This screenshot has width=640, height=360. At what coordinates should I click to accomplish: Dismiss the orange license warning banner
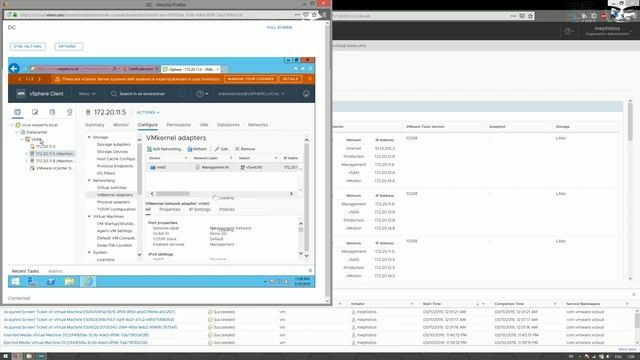pos(309,79)
